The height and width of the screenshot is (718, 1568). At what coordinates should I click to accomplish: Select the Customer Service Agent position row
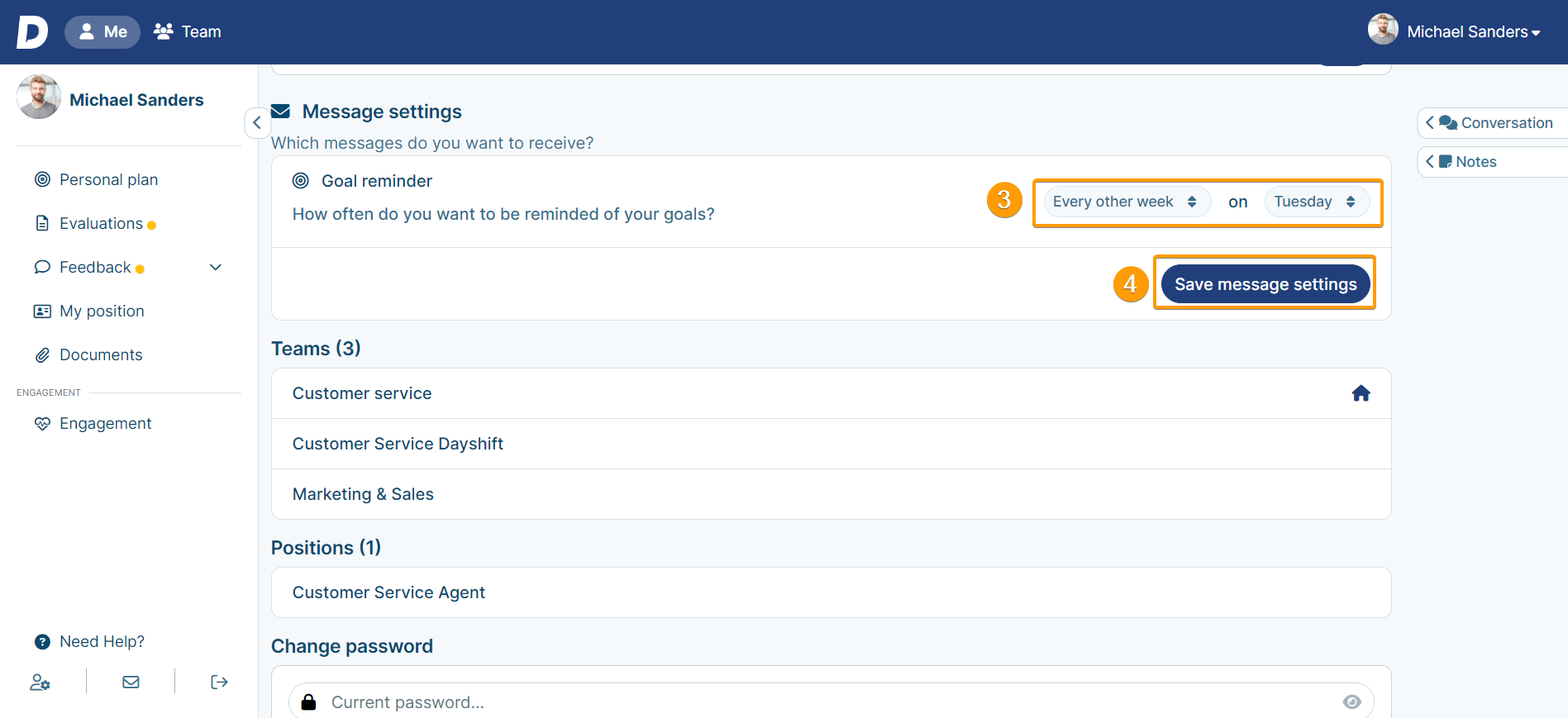pyautogui.click(x=831, y=592)
